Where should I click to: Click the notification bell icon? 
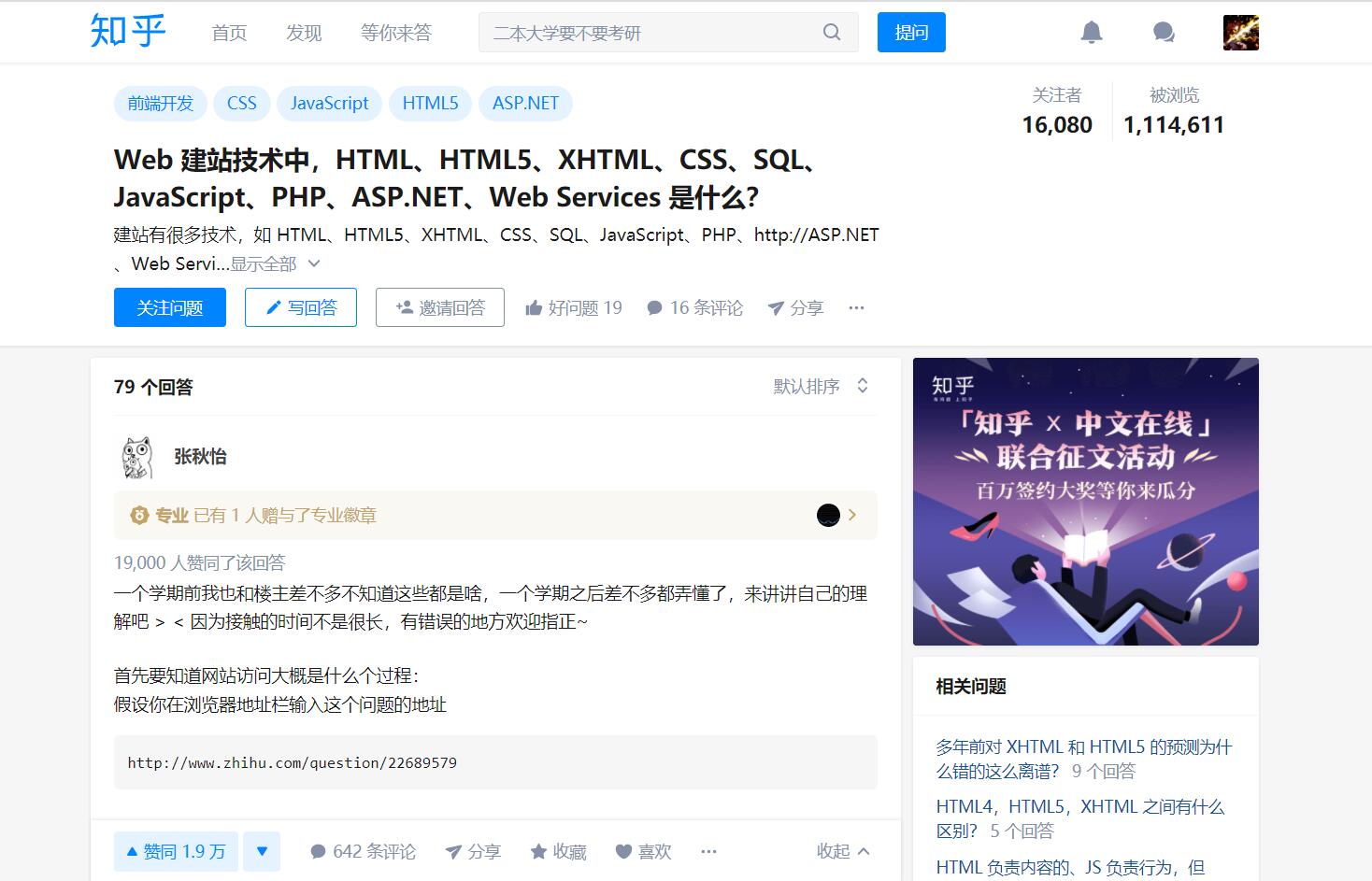coord(1091,33)
